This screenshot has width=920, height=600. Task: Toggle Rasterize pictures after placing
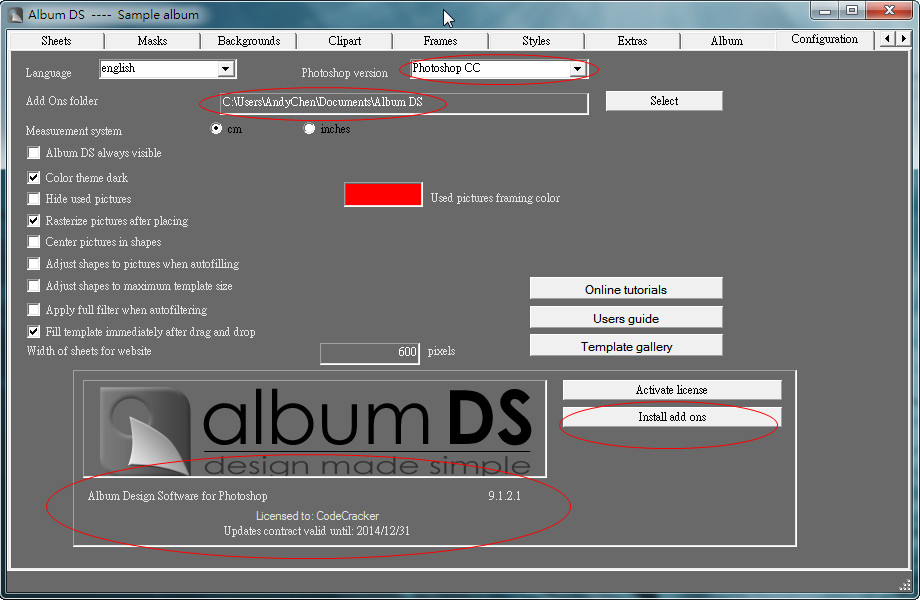(33, 221)
